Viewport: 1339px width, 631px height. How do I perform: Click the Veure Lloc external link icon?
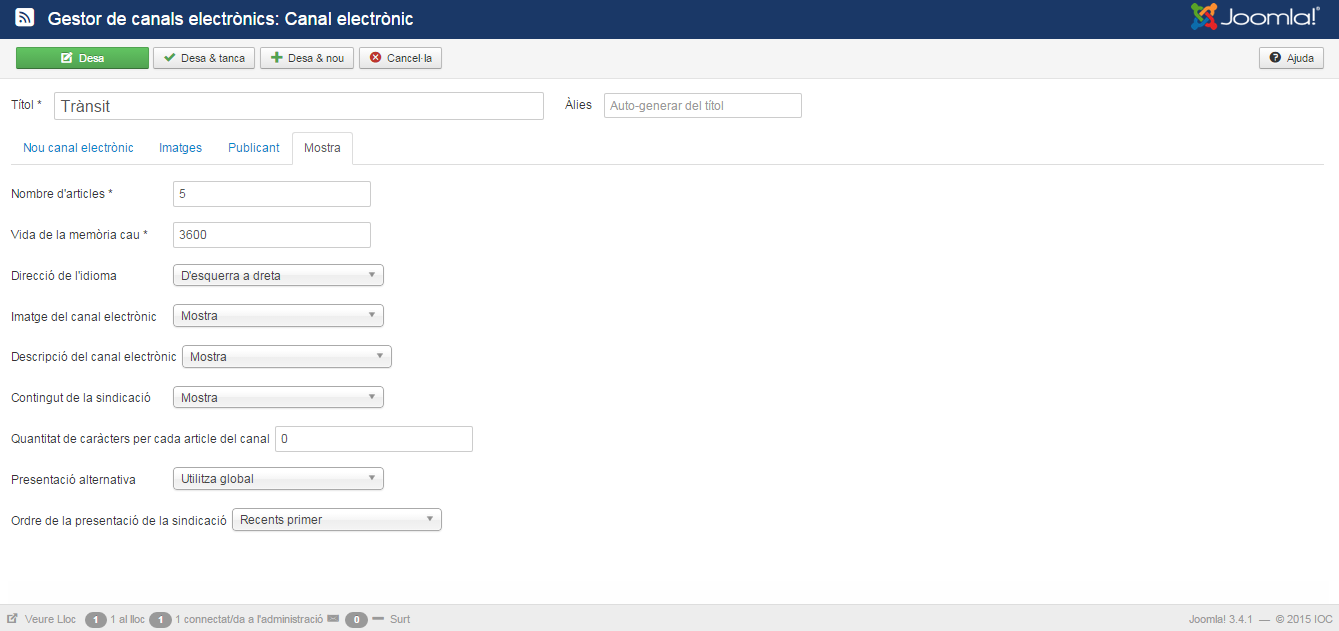tap(13, 619)
